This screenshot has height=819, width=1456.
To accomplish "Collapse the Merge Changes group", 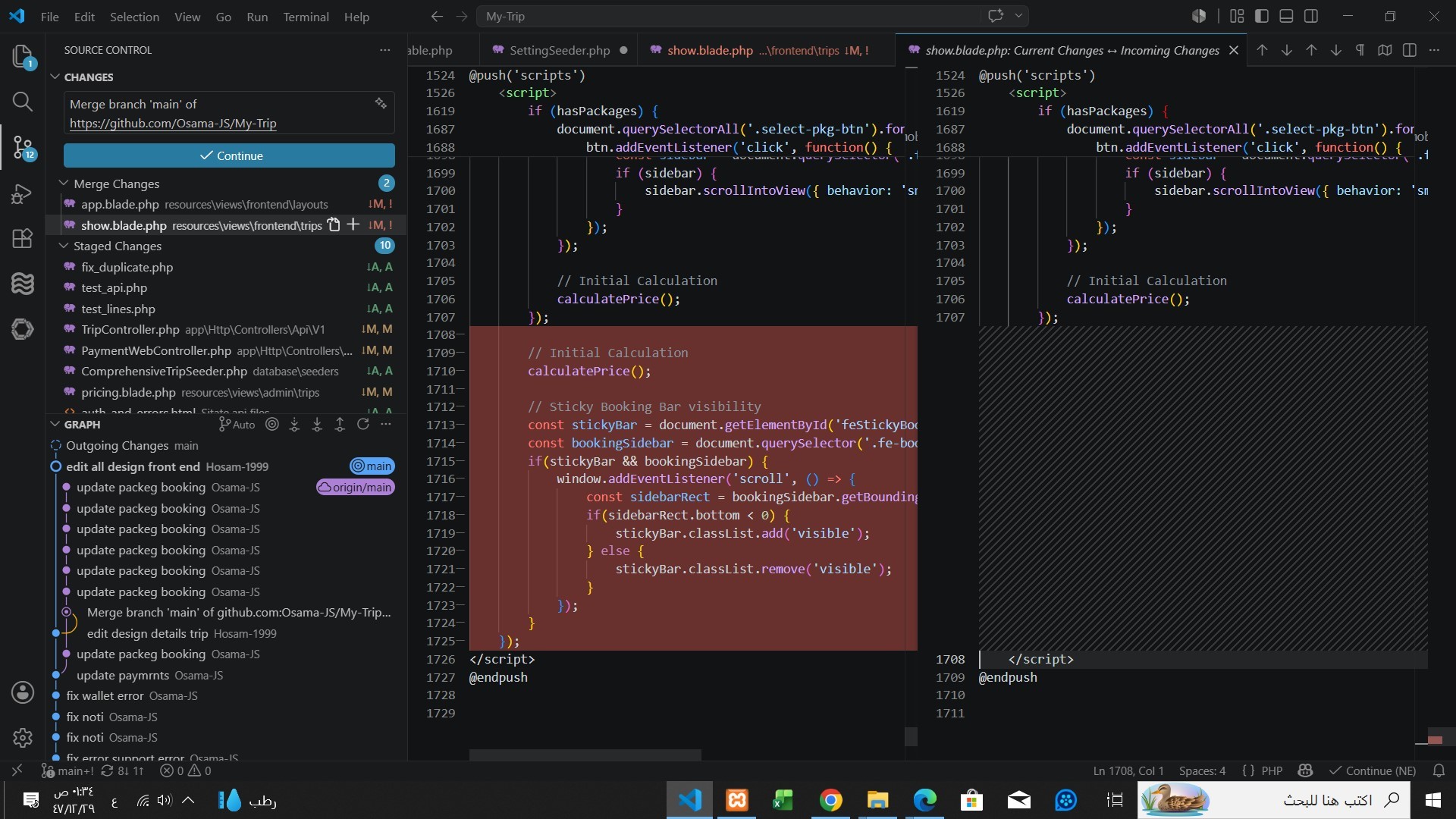I will (64, 184).
